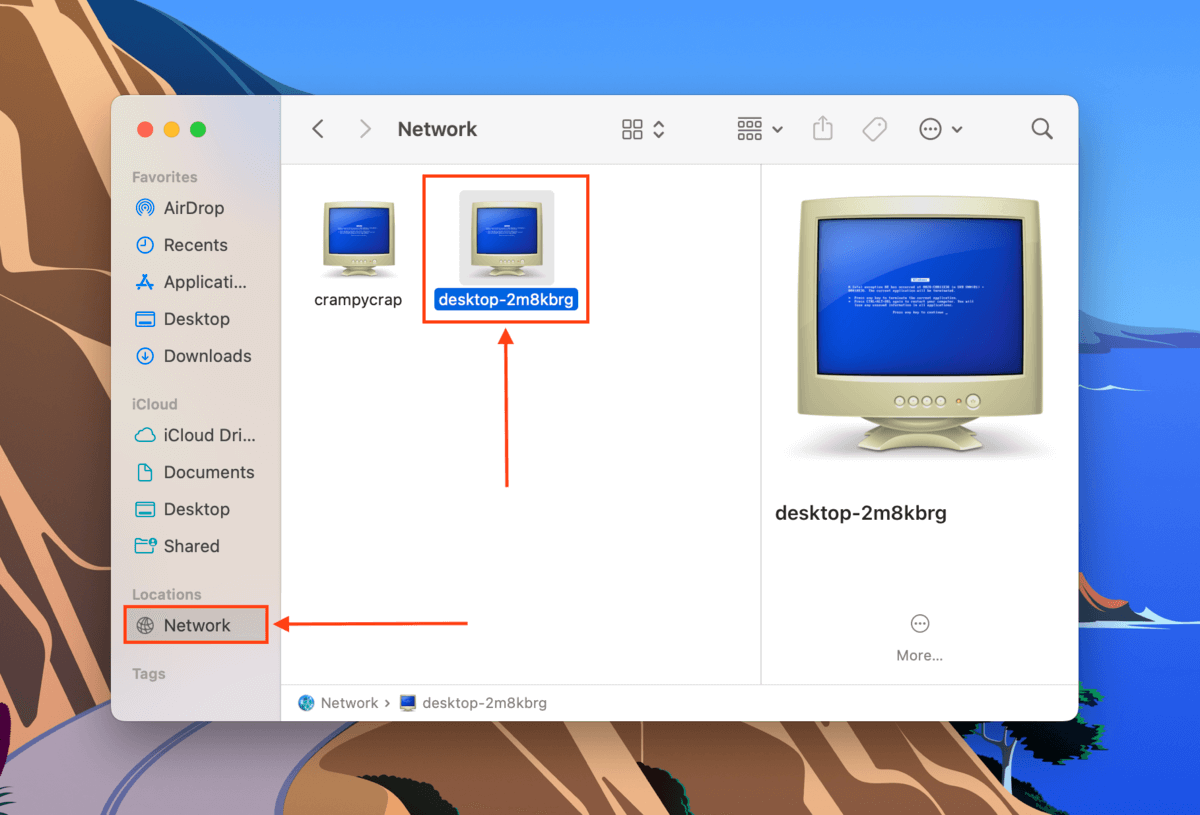Image resolution: width=1200 pixels, height=815 pixels.
Task: Select Network under Locations
Action: 196,625
